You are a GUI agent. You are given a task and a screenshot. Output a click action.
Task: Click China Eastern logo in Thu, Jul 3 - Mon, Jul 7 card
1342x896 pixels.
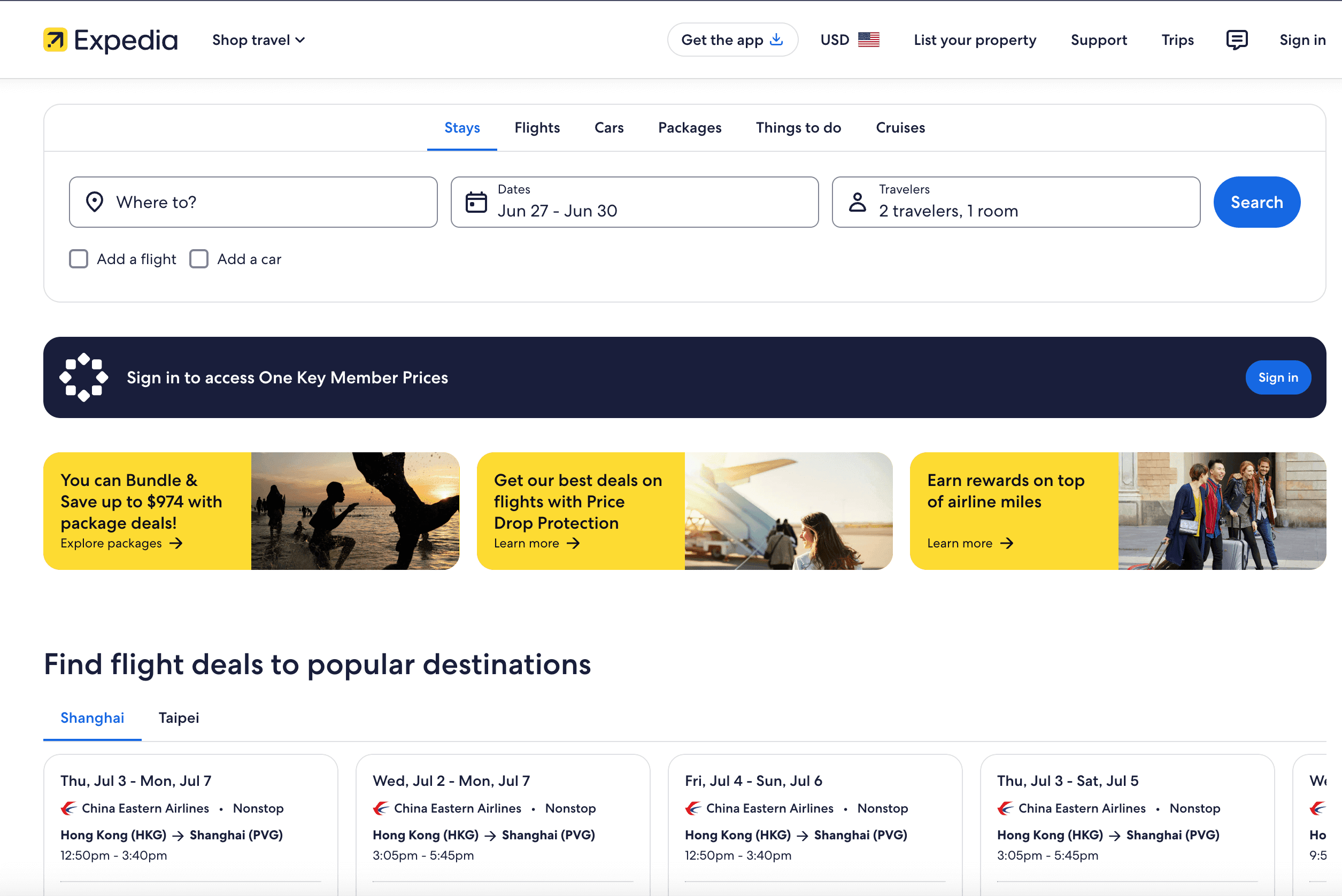tap(68, 808)
